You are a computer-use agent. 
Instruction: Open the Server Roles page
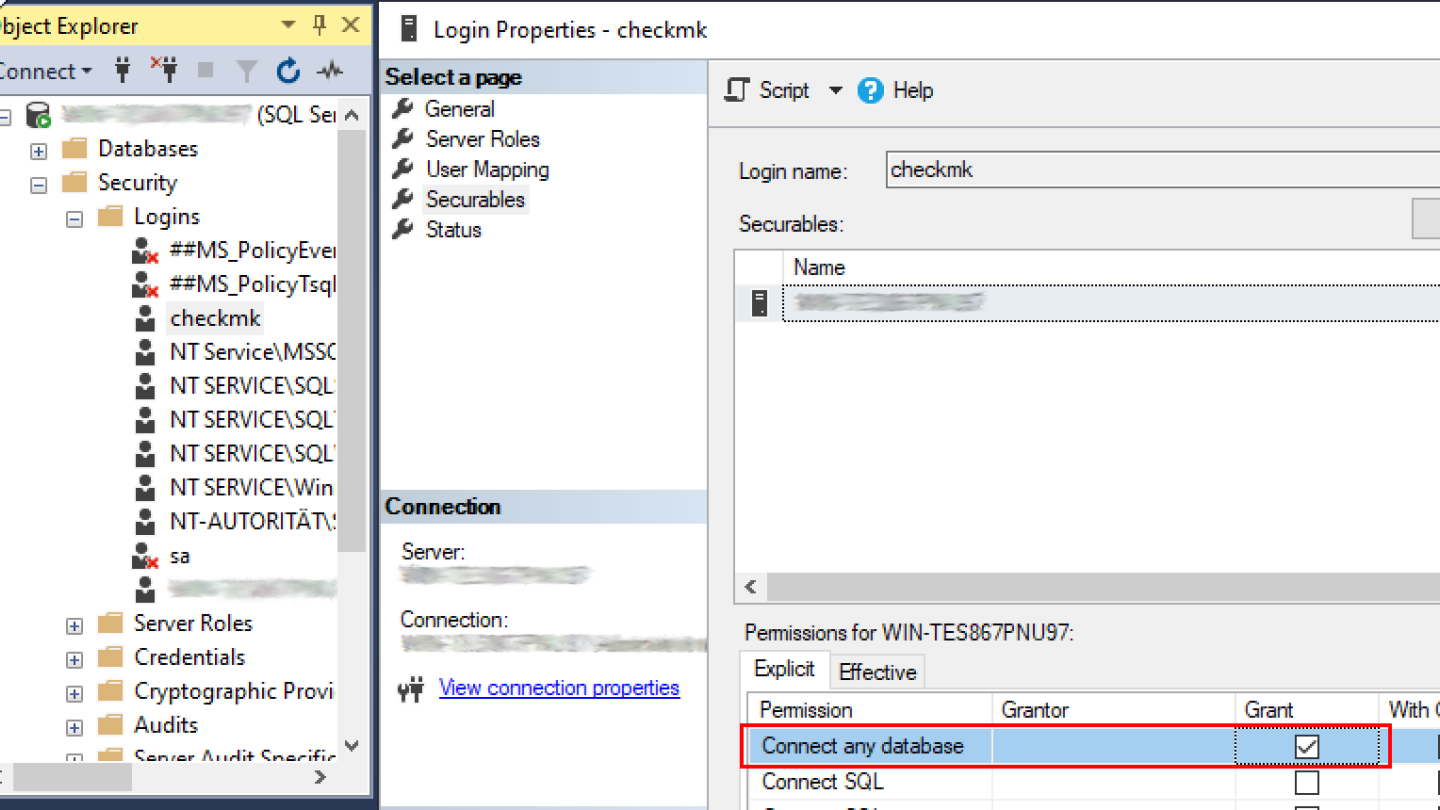tap(482, 139)
